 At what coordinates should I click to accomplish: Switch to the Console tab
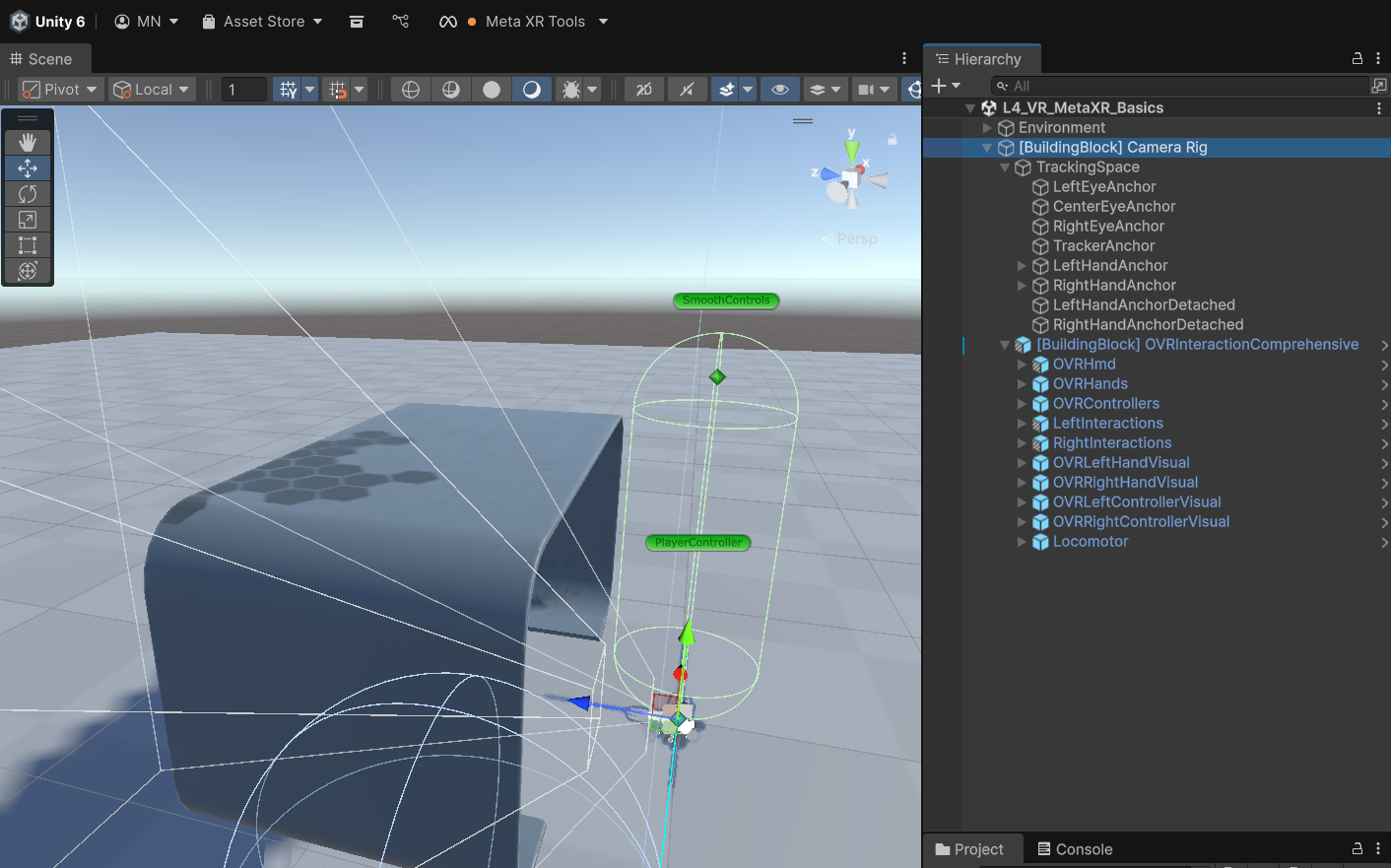tap(1075, 849)
